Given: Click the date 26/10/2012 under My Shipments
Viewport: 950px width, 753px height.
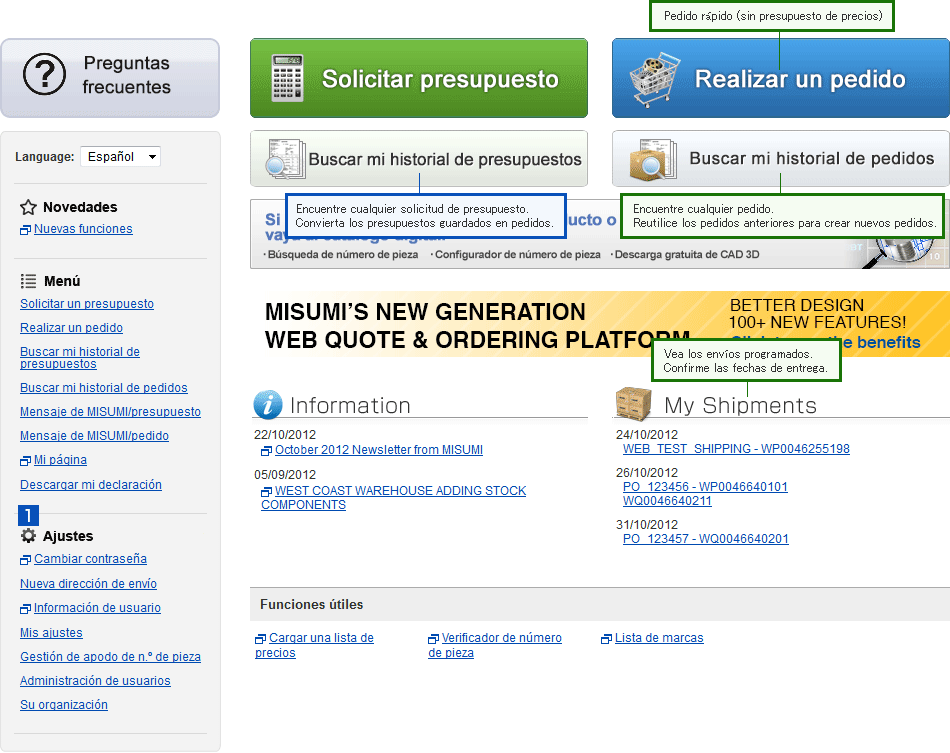Looking at the screenshot, I should point(646,473).
